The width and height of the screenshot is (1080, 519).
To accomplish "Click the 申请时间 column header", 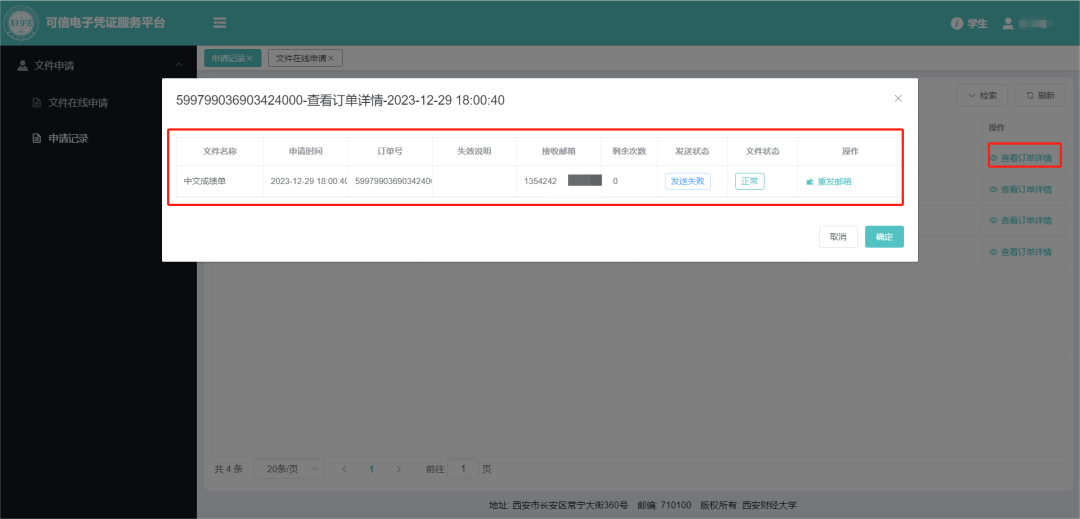I will [305, 151].
